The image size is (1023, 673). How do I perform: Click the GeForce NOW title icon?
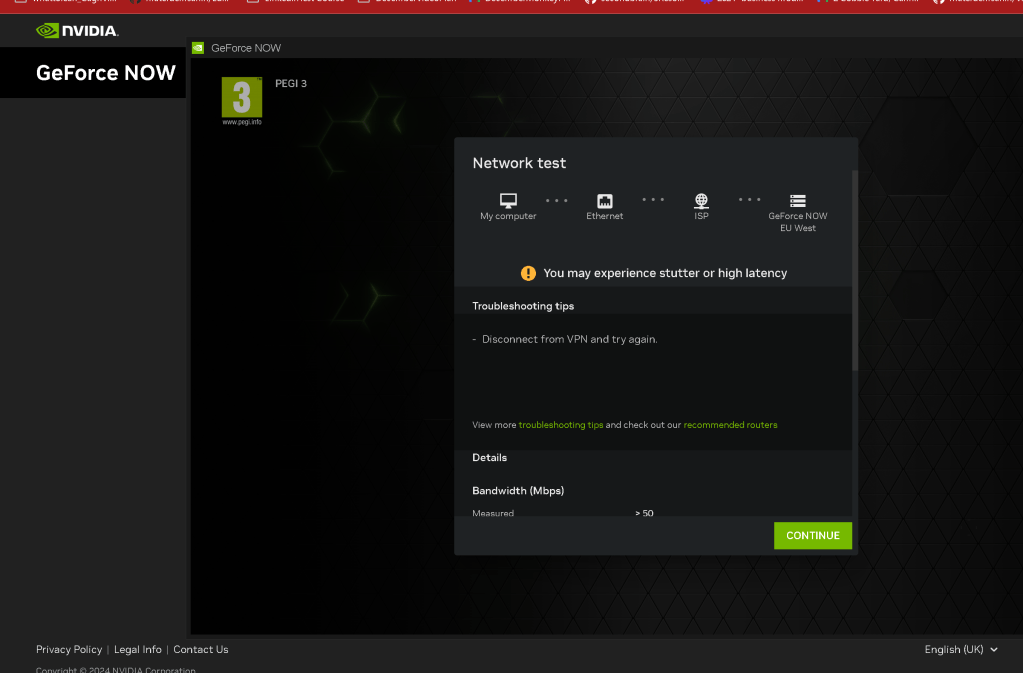[198, 48]
